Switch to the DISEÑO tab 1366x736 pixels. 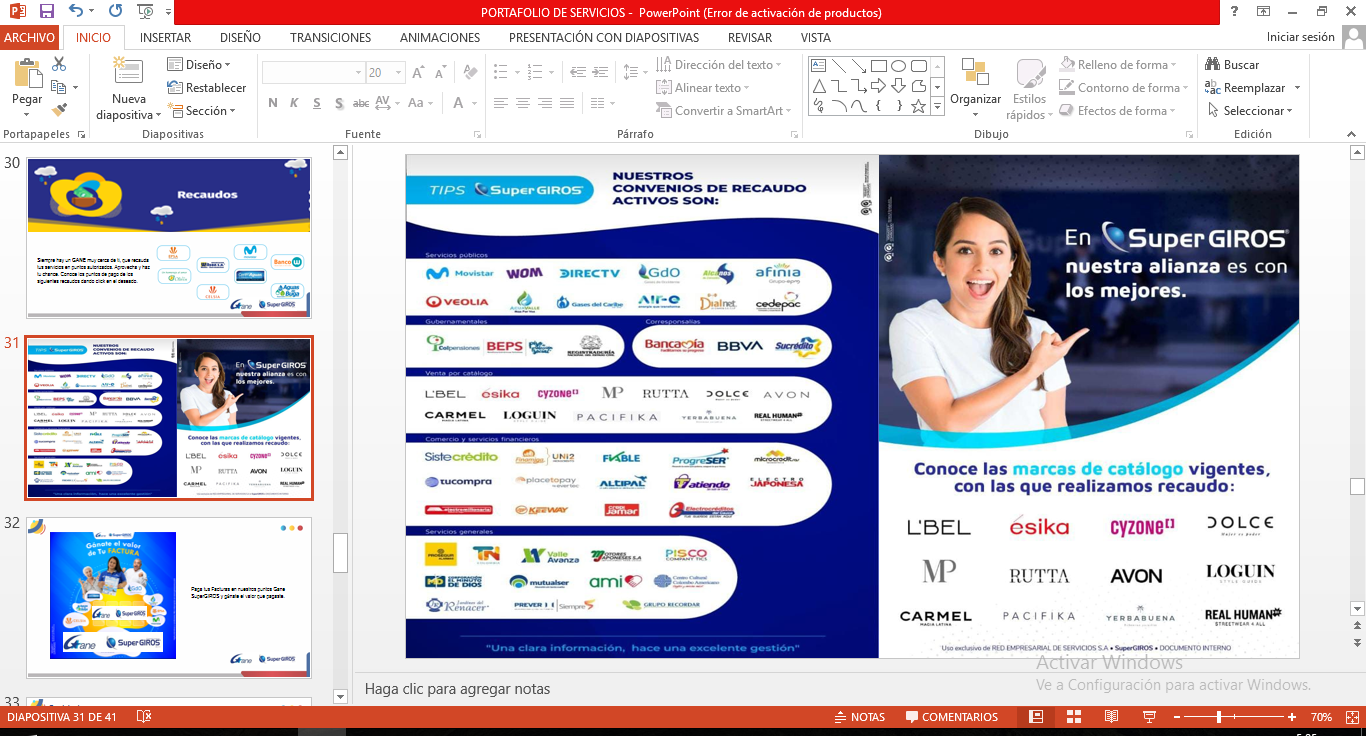[240, 38]
